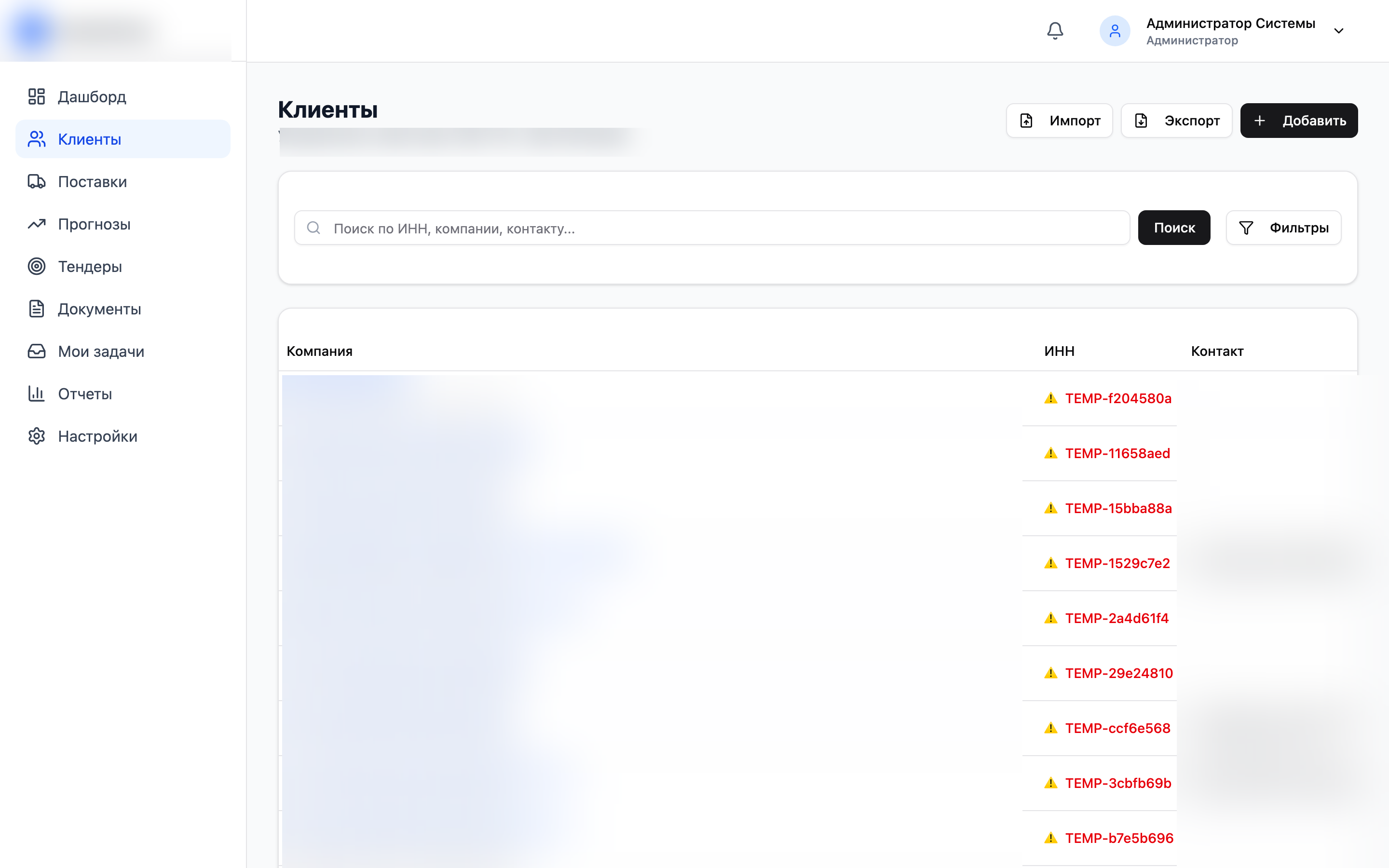Click warning icon beside TEMP-2a4d61f4
This screenshot has height=868, width=1389.
pyautogui.click(x=1050, y=618)
